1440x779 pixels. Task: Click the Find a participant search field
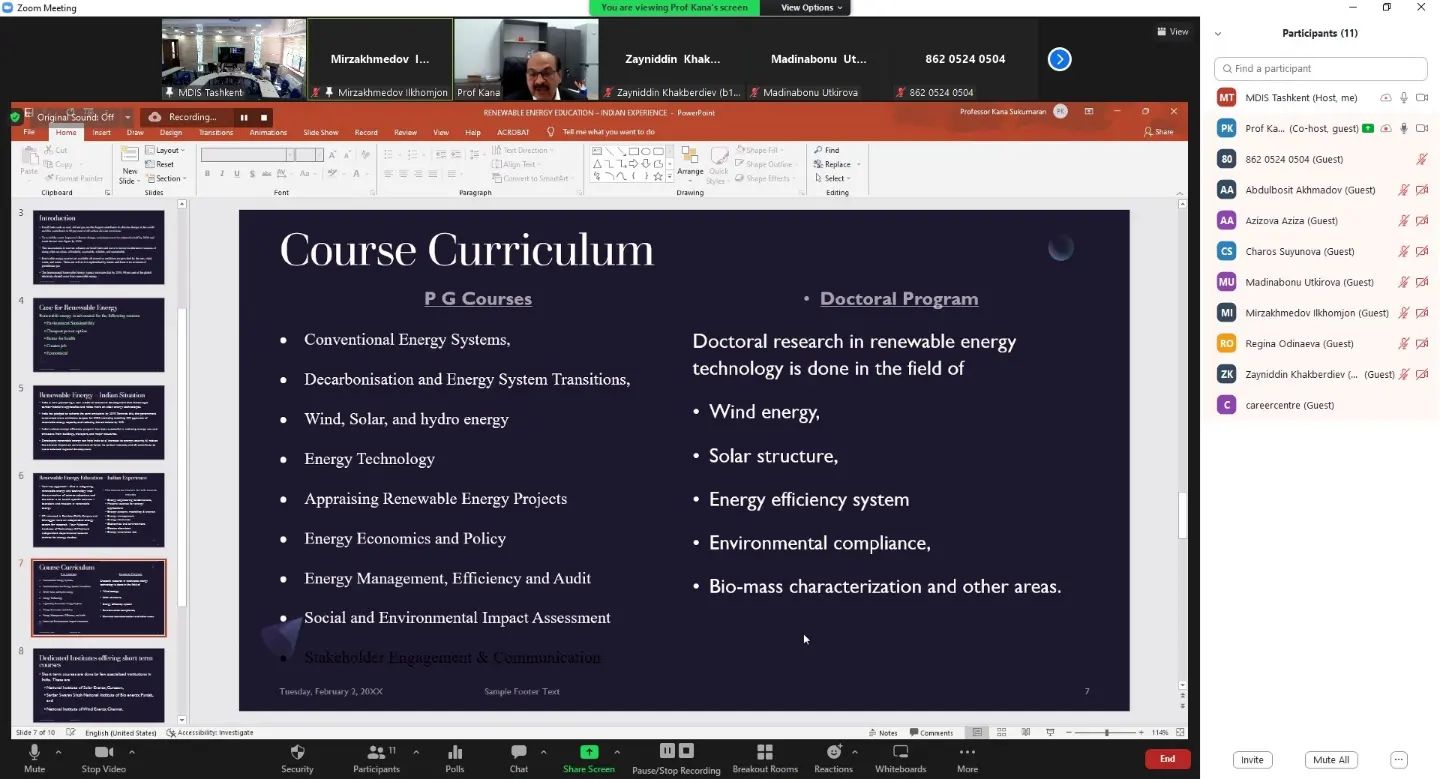tap(1320, 69)
